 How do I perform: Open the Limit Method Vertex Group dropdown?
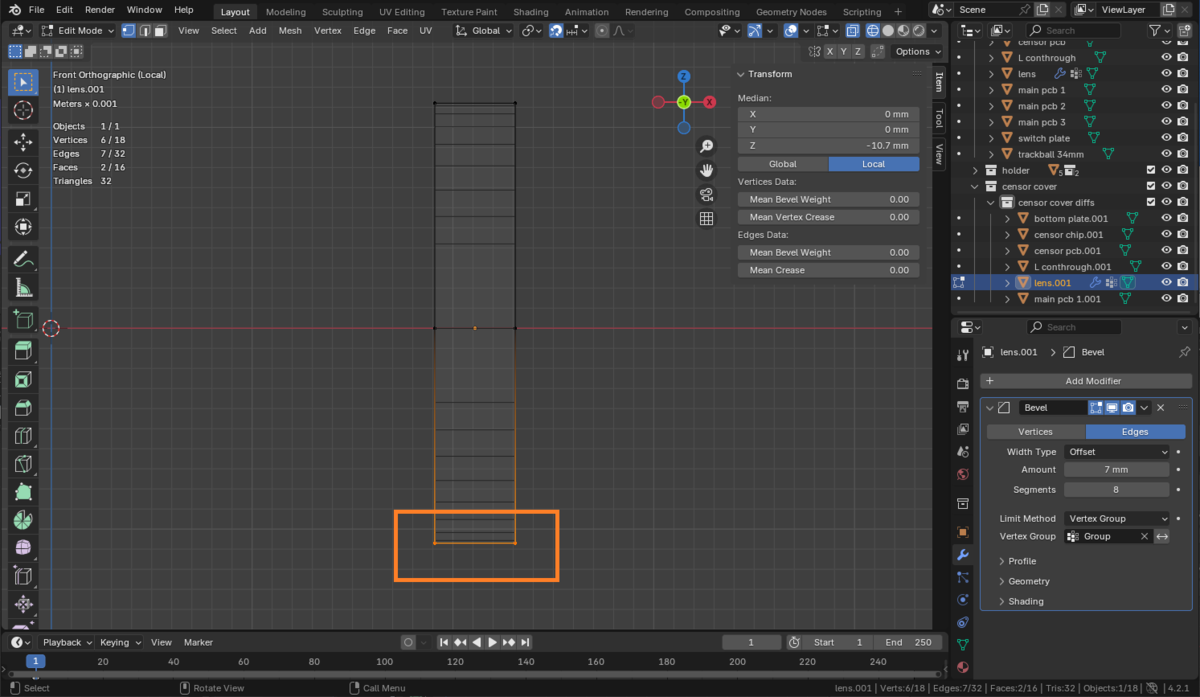coord(1116,518)
